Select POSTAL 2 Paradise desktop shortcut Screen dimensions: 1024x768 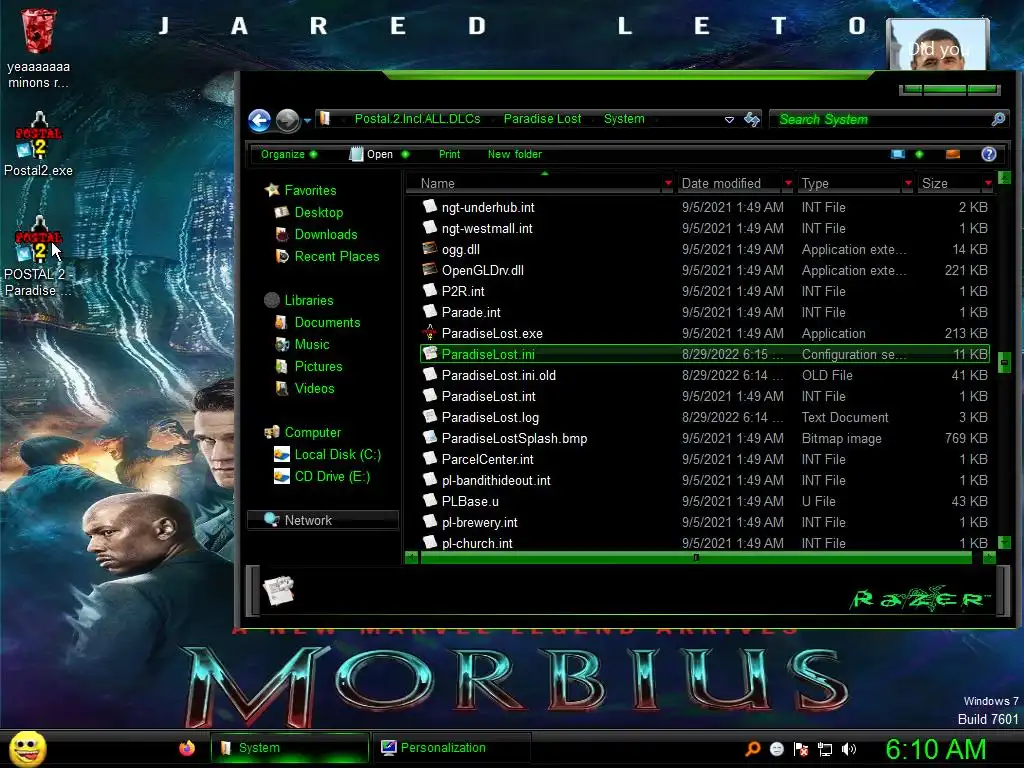(38, 256)
